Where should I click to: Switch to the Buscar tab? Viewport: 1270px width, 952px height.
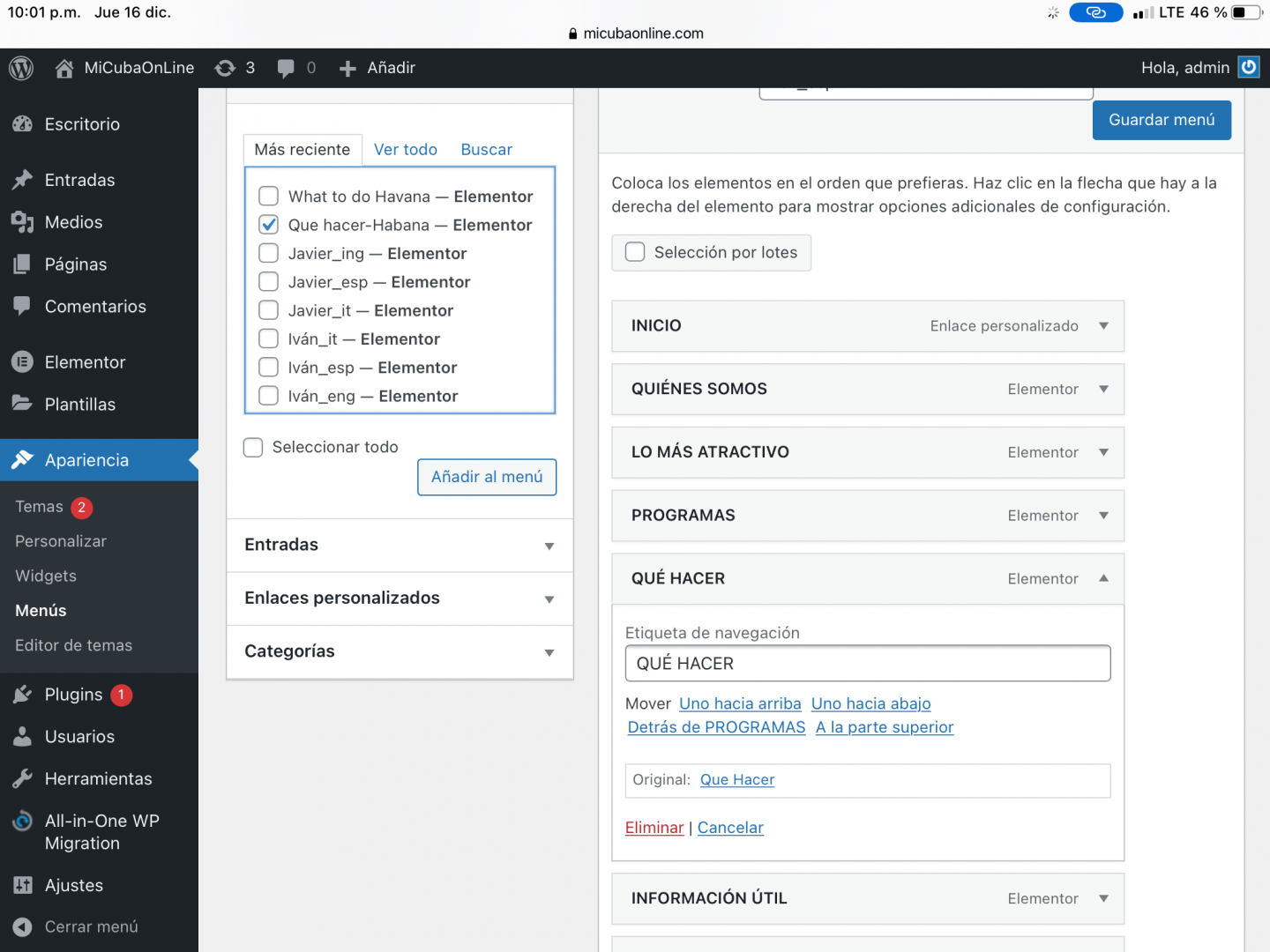point(487,150)
